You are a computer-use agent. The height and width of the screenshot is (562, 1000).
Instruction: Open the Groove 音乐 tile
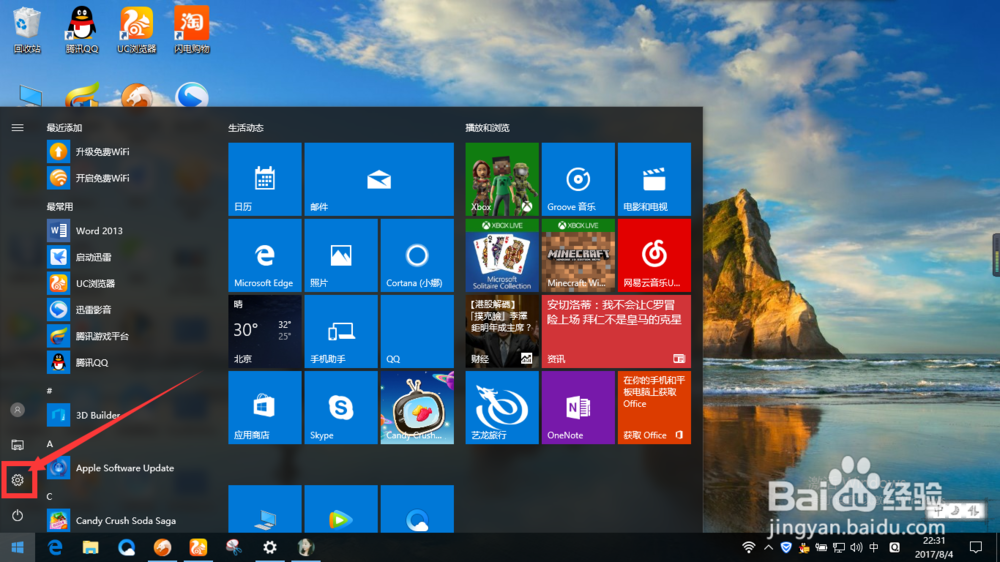pos(578,179)
